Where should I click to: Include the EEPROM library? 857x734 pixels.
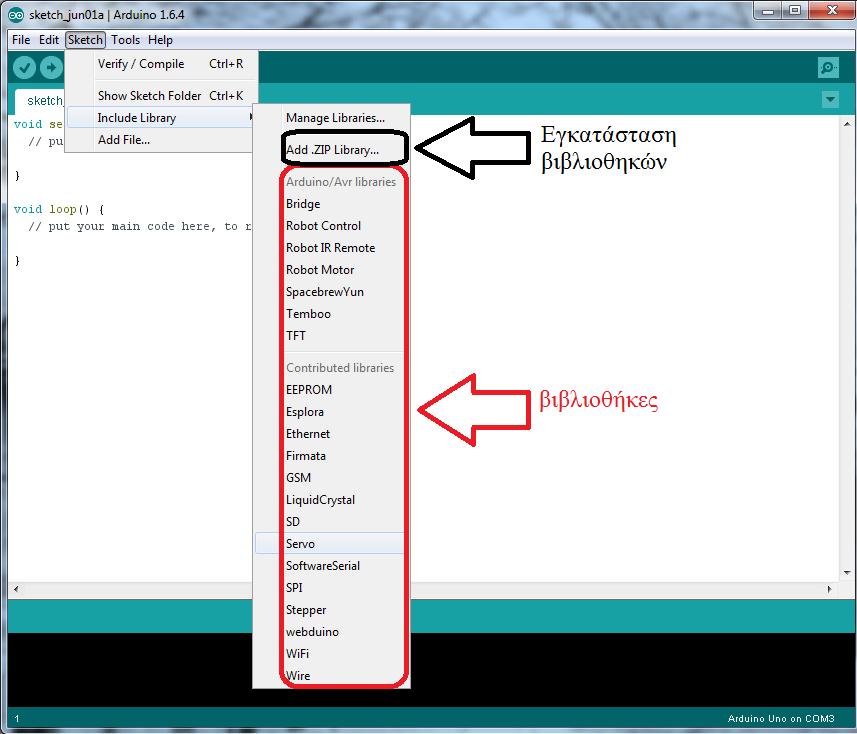coord(331,390)
